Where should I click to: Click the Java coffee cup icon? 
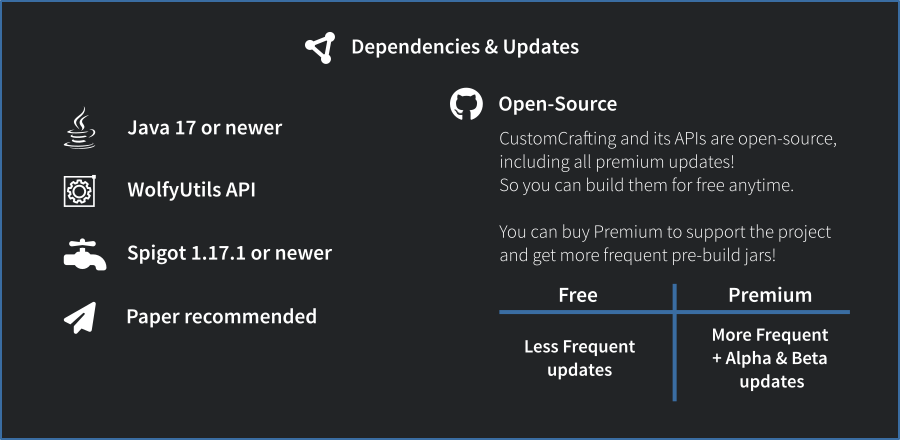79,128
